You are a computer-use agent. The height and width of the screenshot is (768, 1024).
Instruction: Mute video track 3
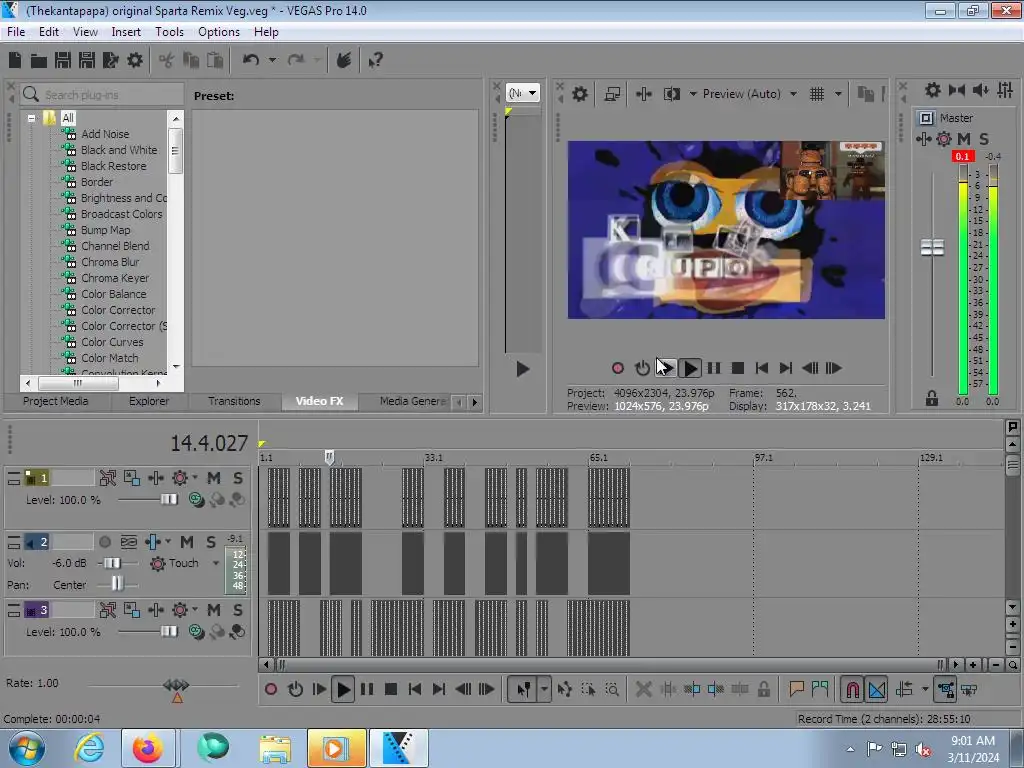(214, 611)
